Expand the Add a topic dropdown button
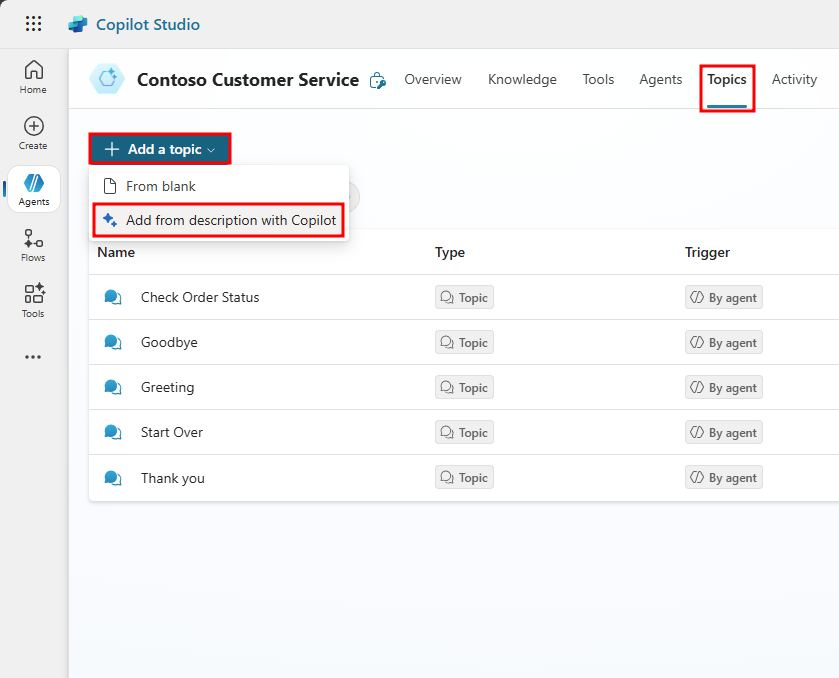Screen dimensions: 839x678 point(160,149)
